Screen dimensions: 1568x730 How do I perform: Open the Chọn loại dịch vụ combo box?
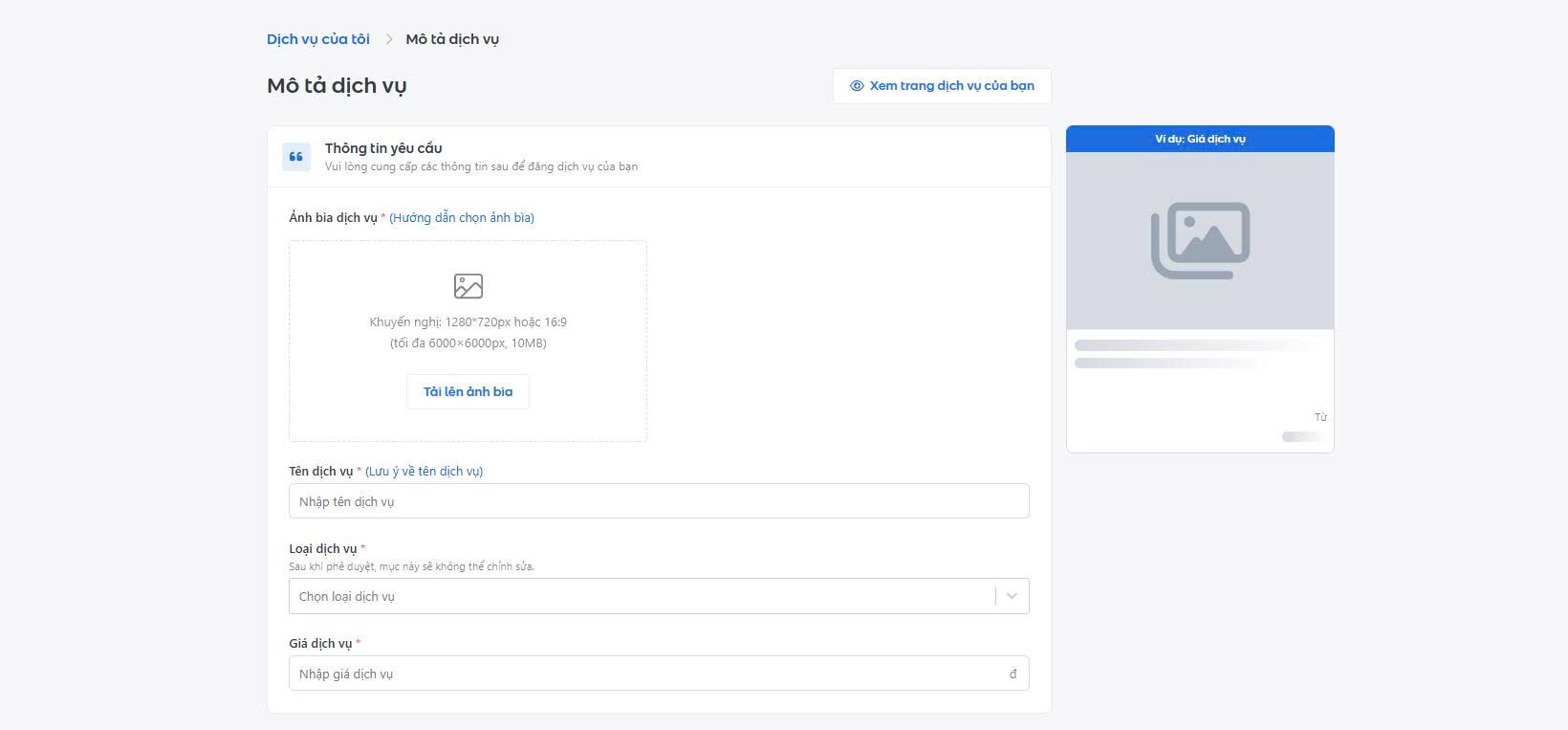[x=641, y=596]
